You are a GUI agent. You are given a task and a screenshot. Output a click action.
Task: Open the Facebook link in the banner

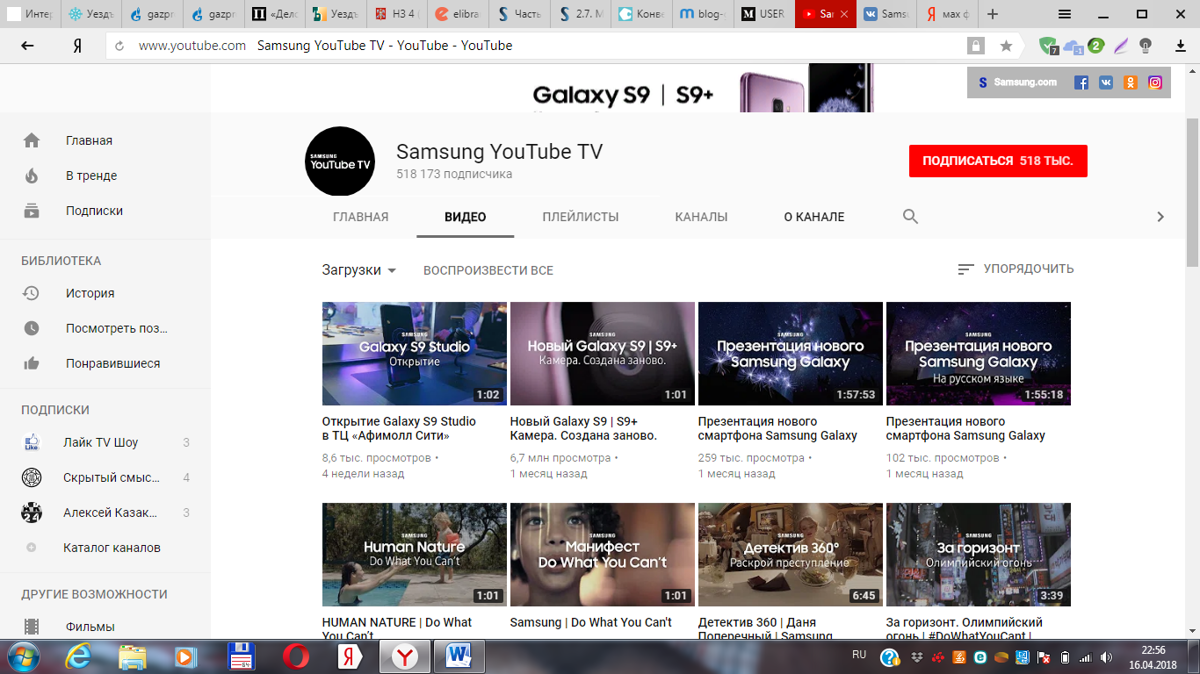tap(1081, 83)
